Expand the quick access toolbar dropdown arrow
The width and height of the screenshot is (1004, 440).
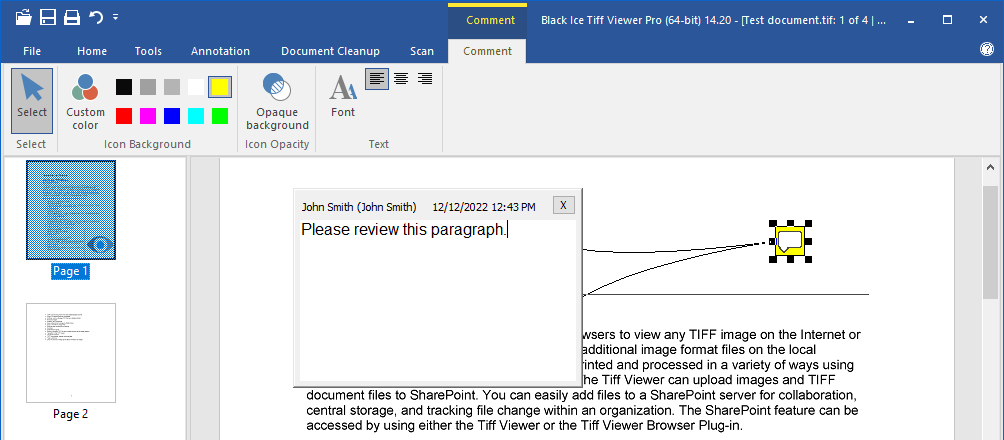tap(116, 17)
